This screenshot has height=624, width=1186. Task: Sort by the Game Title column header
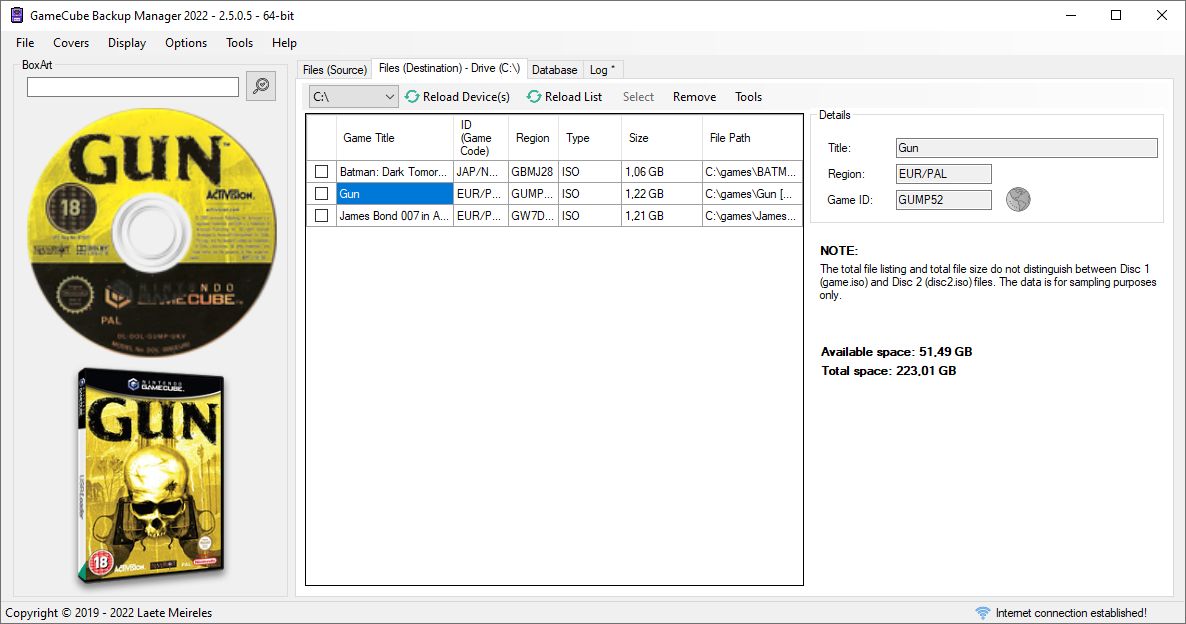(x=394, y=138)
